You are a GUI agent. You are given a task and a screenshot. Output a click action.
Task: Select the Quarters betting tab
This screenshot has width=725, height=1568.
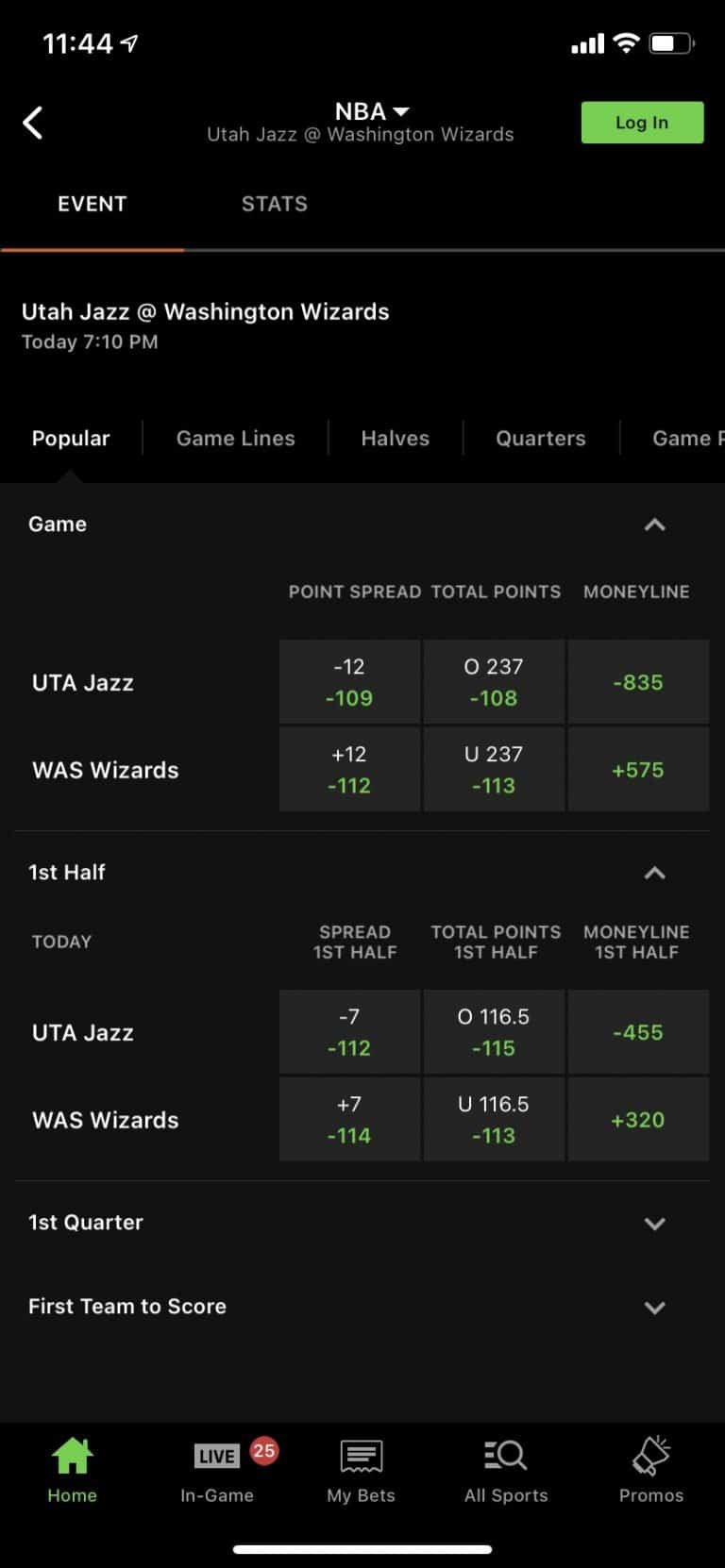tap(540, 438)
